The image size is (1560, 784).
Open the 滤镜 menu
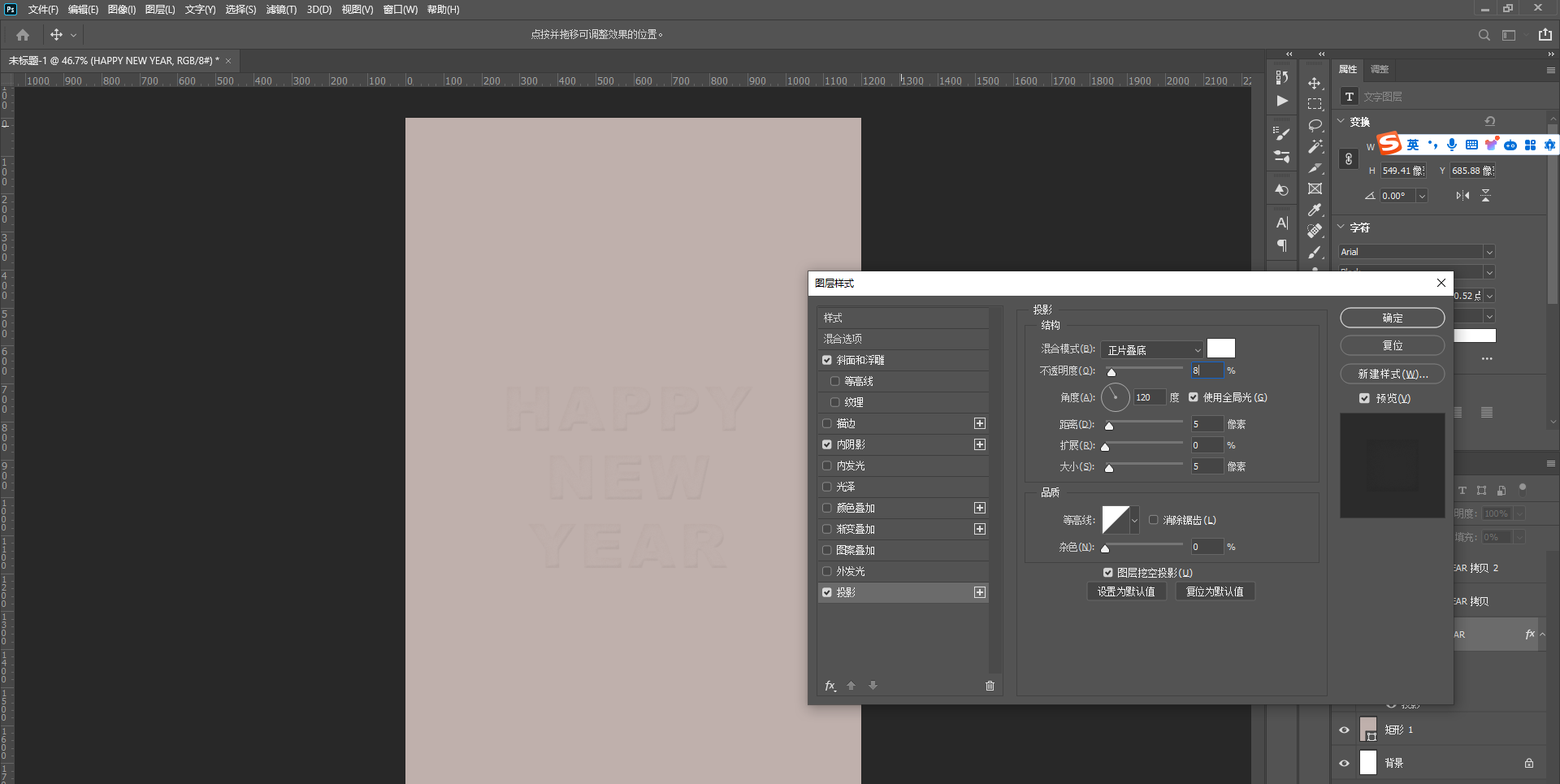pos(281,10)
